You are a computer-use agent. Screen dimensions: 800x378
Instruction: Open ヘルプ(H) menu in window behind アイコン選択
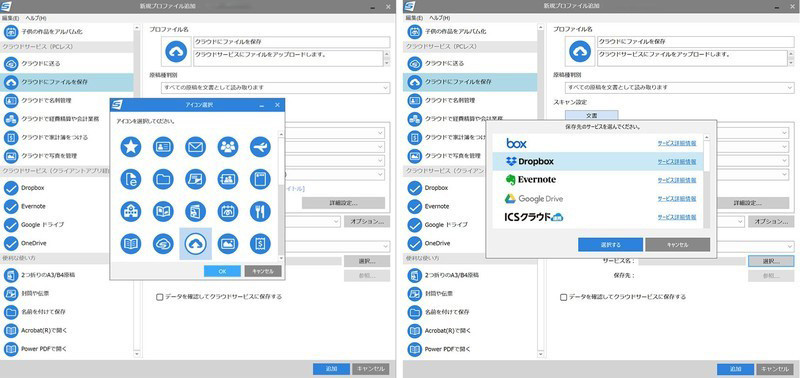coord(36,18)
